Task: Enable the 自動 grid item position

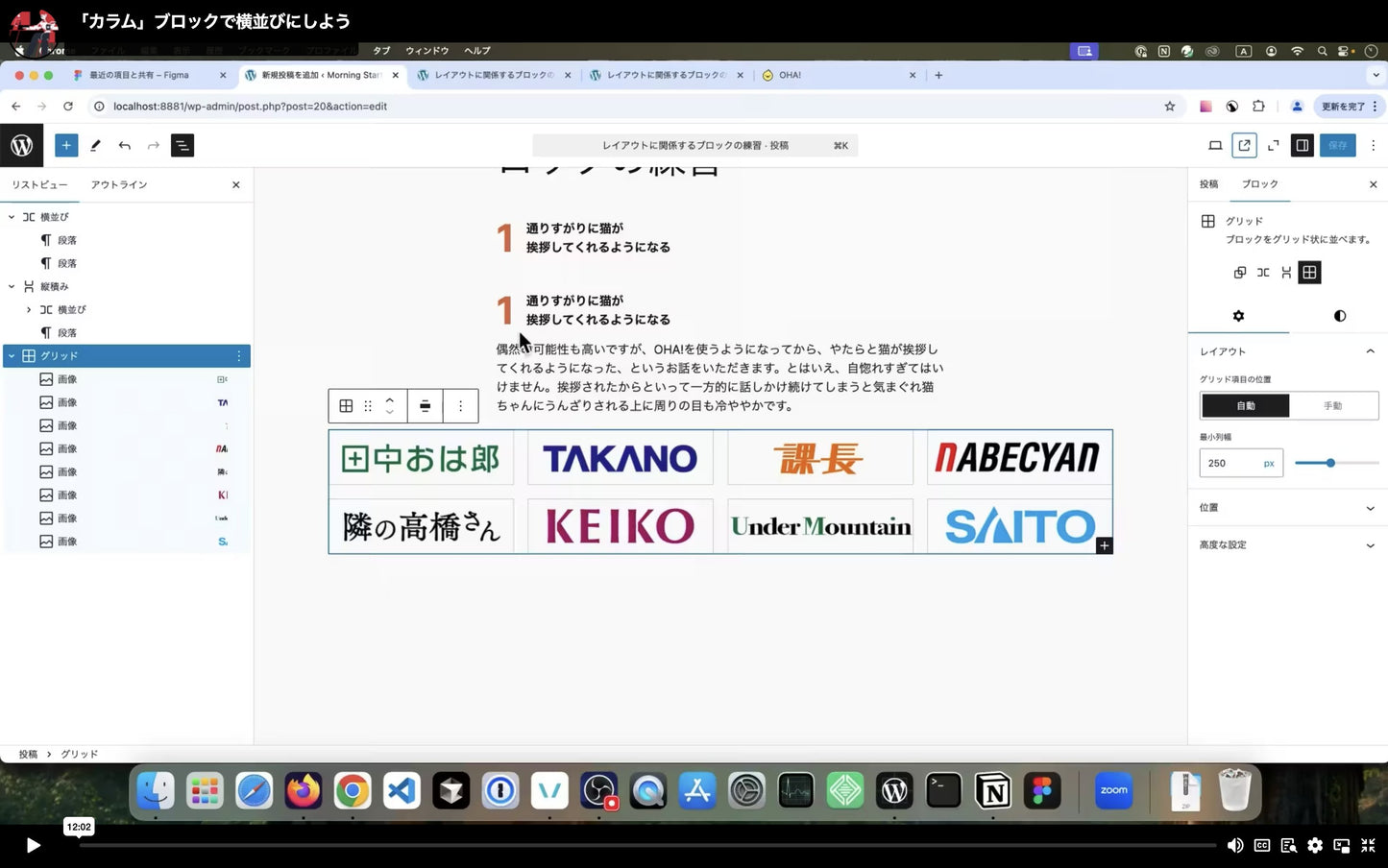Action: 1245,405
